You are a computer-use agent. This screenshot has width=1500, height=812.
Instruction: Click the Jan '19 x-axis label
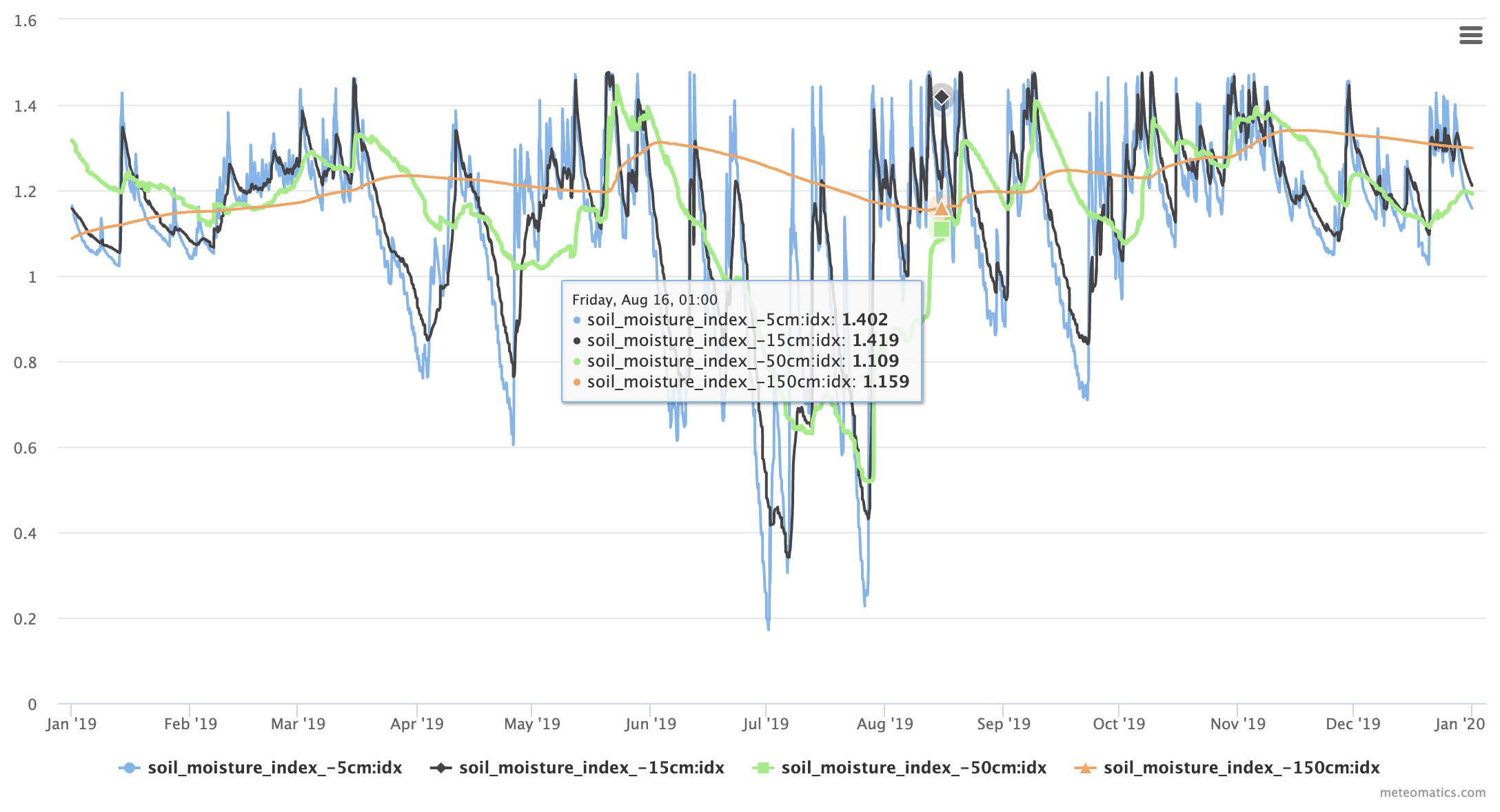tap(71, 724)
